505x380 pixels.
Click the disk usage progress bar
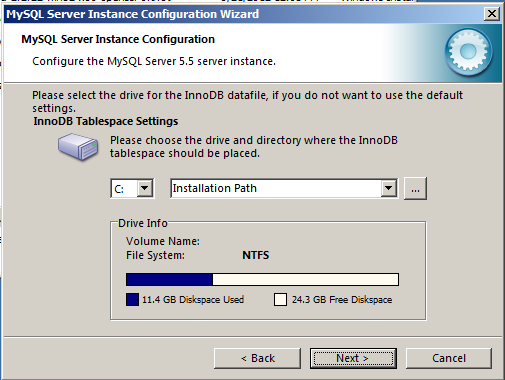coord(262,279)
